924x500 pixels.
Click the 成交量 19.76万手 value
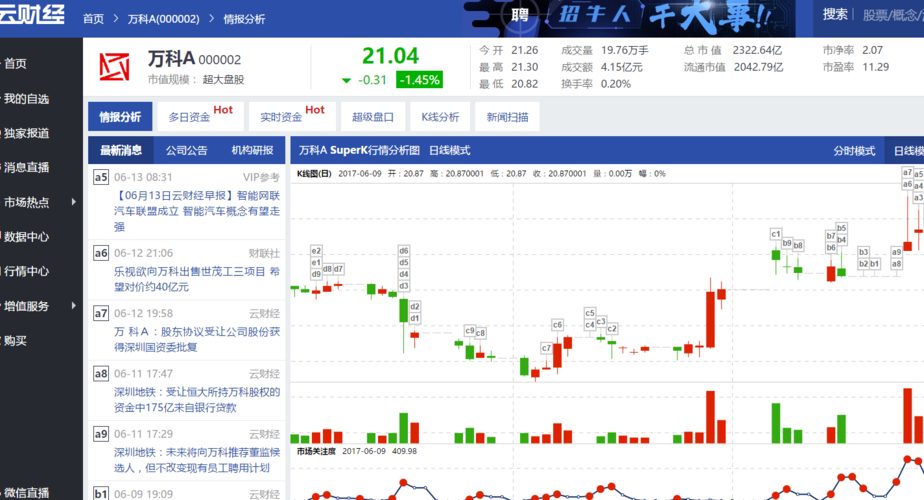pos(625,50)
